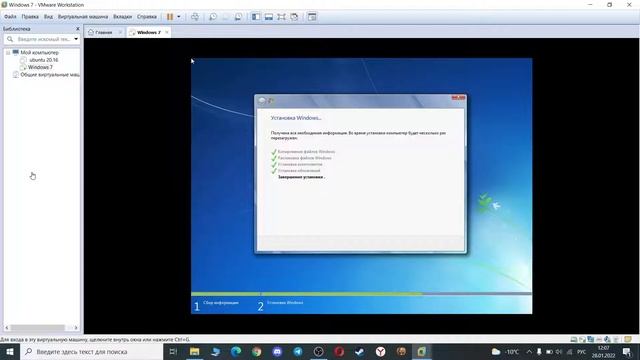This screenshot has height=360, width=640.
Task: Click the pause virtual machine icon
Action: pos(170,17)
